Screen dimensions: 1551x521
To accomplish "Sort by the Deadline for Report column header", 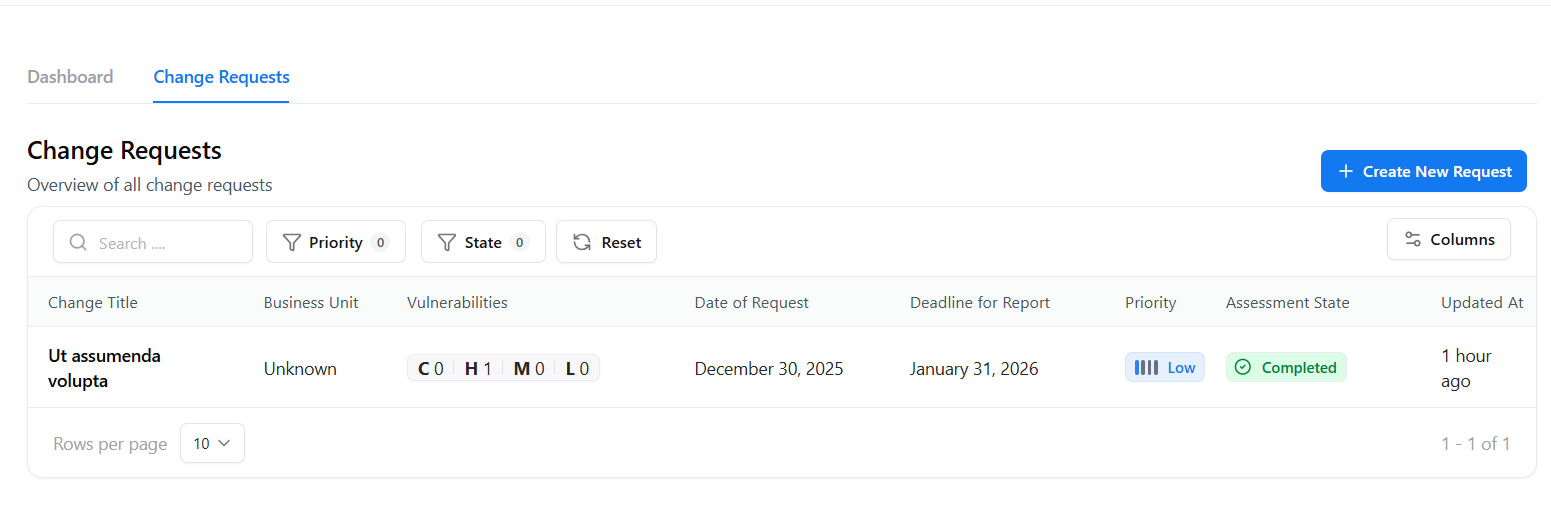I will click(x=979, y=303).
